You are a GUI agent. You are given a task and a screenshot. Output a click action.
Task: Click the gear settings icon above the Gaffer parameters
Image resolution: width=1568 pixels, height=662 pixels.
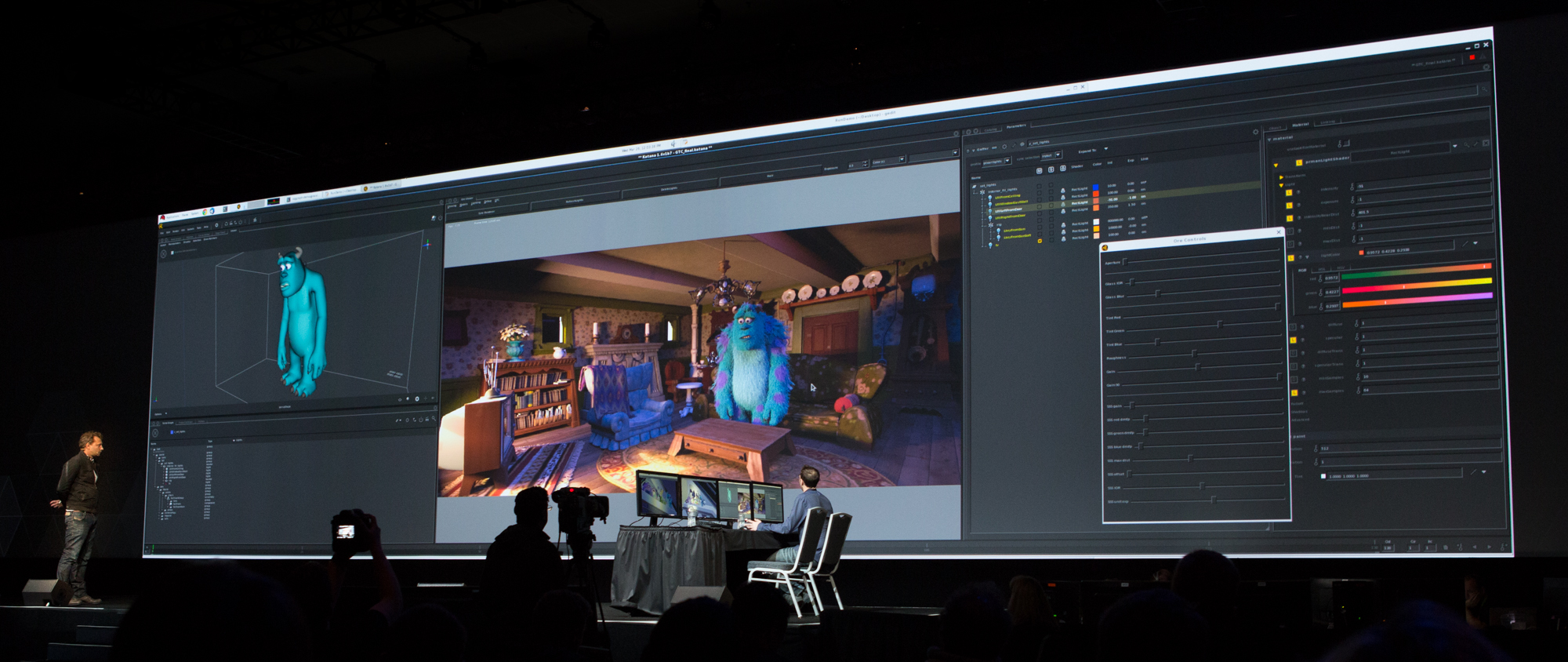(1004, 147)
